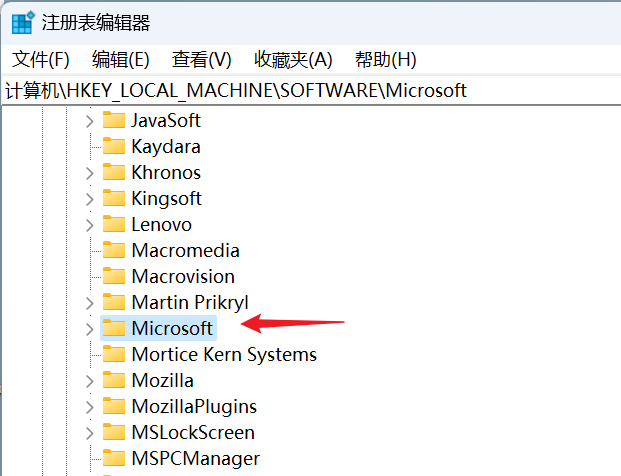Click the Microsoft folder icon

(x=114, y=328)
